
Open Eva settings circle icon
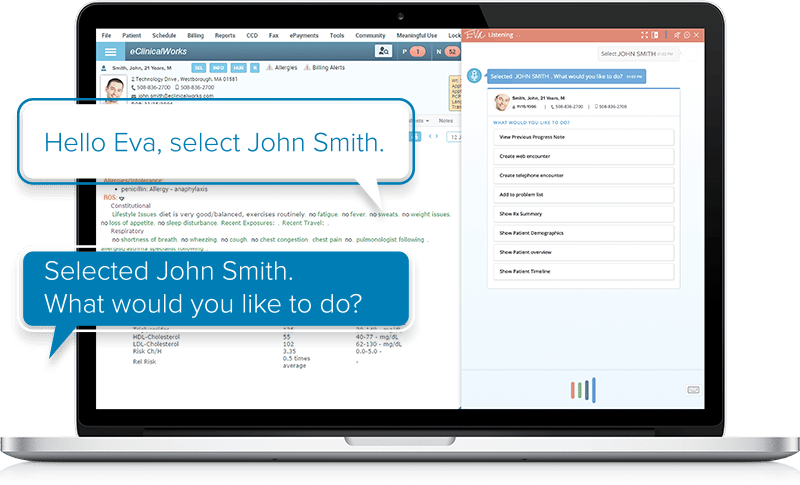pyautogui.click(x=687, y=35)
